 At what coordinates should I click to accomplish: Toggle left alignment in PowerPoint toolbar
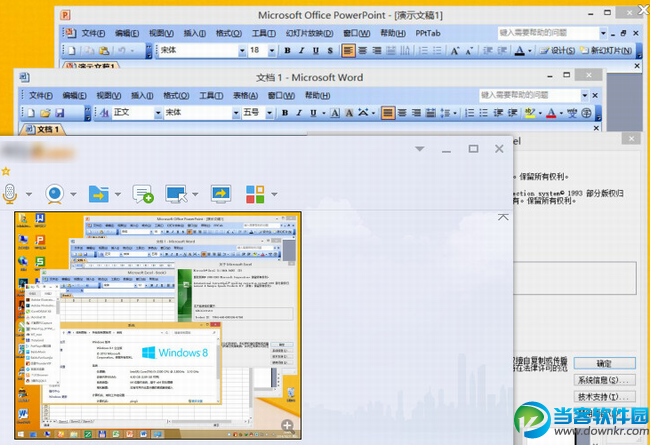(x=348, y=51)
